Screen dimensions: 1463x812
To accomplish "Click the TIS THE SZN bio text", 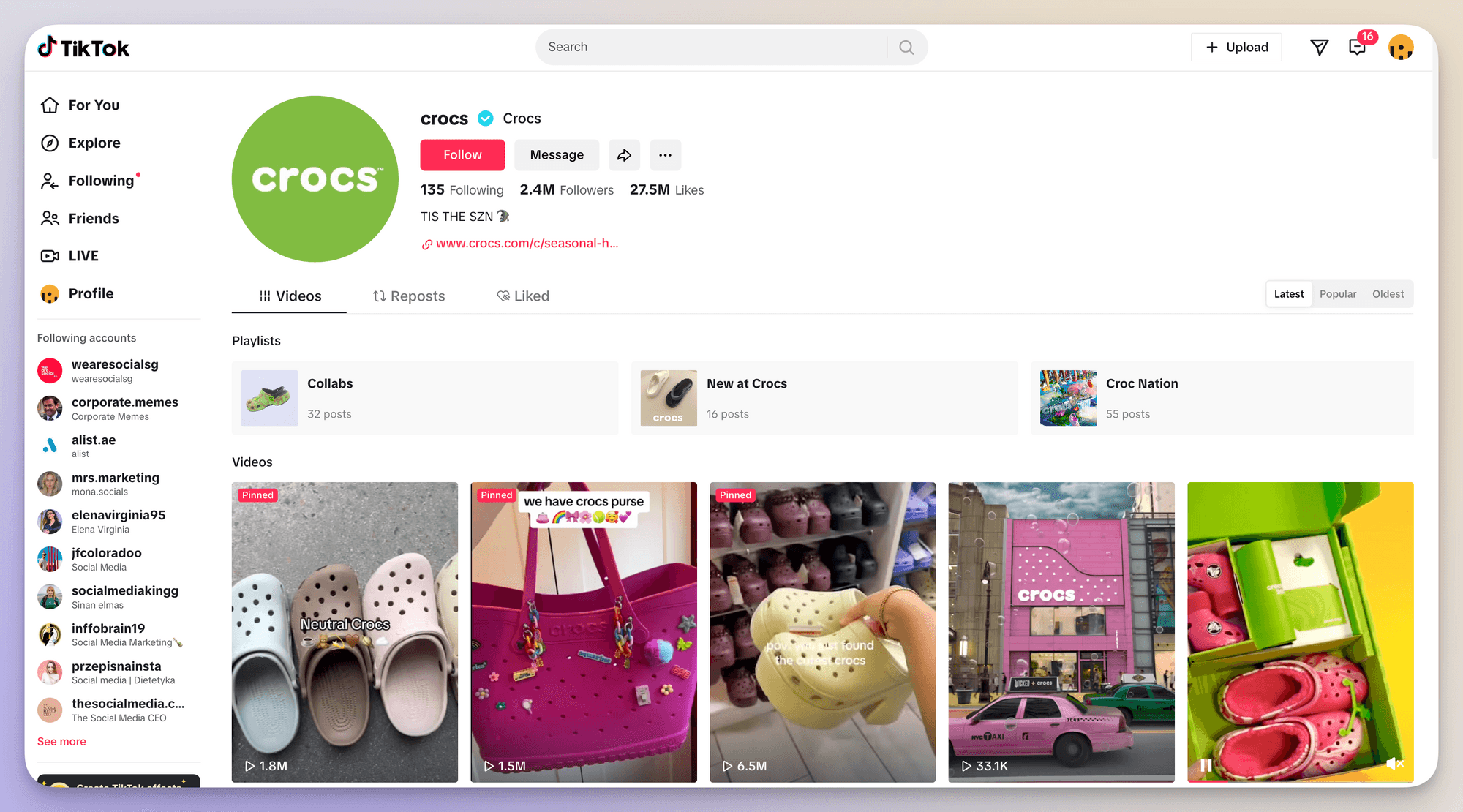I will pos(465,217).
